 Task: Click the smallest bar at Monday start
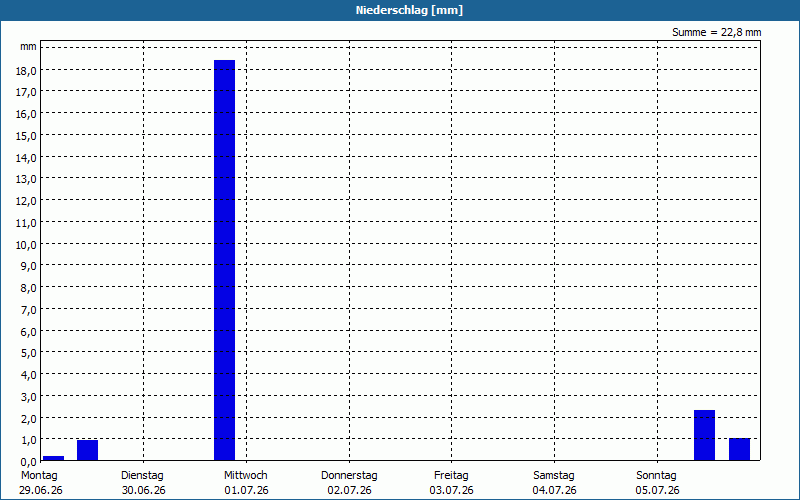pyautogui.click(x=54, y=458)
